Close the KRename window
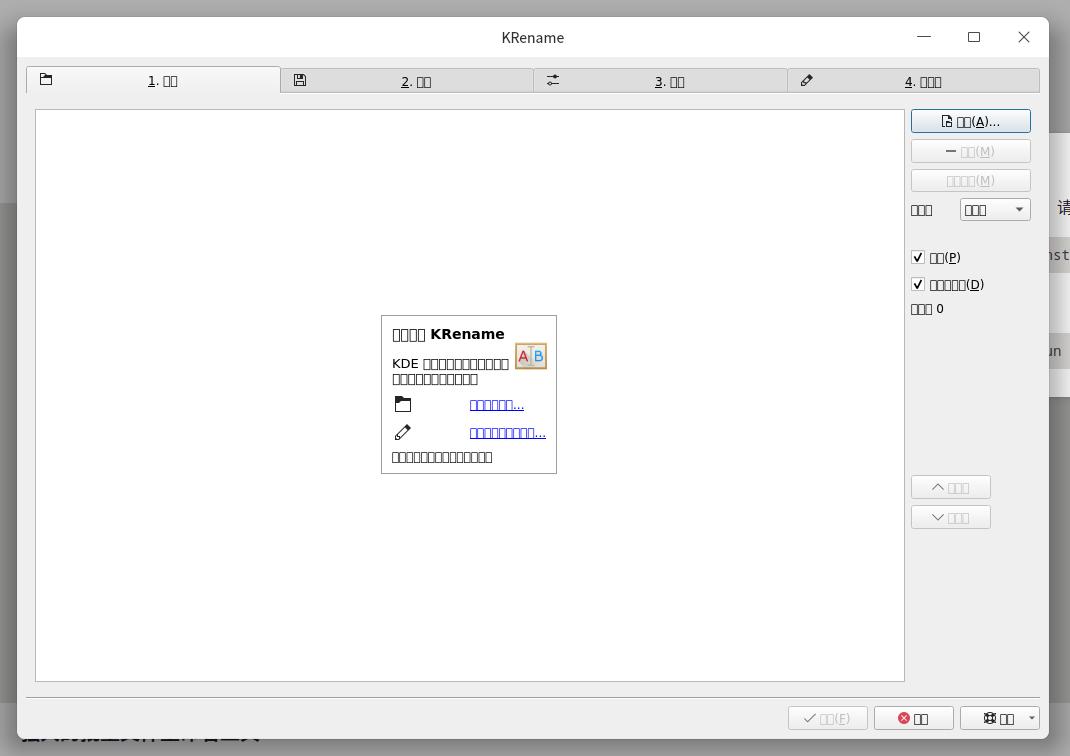 1024,37
